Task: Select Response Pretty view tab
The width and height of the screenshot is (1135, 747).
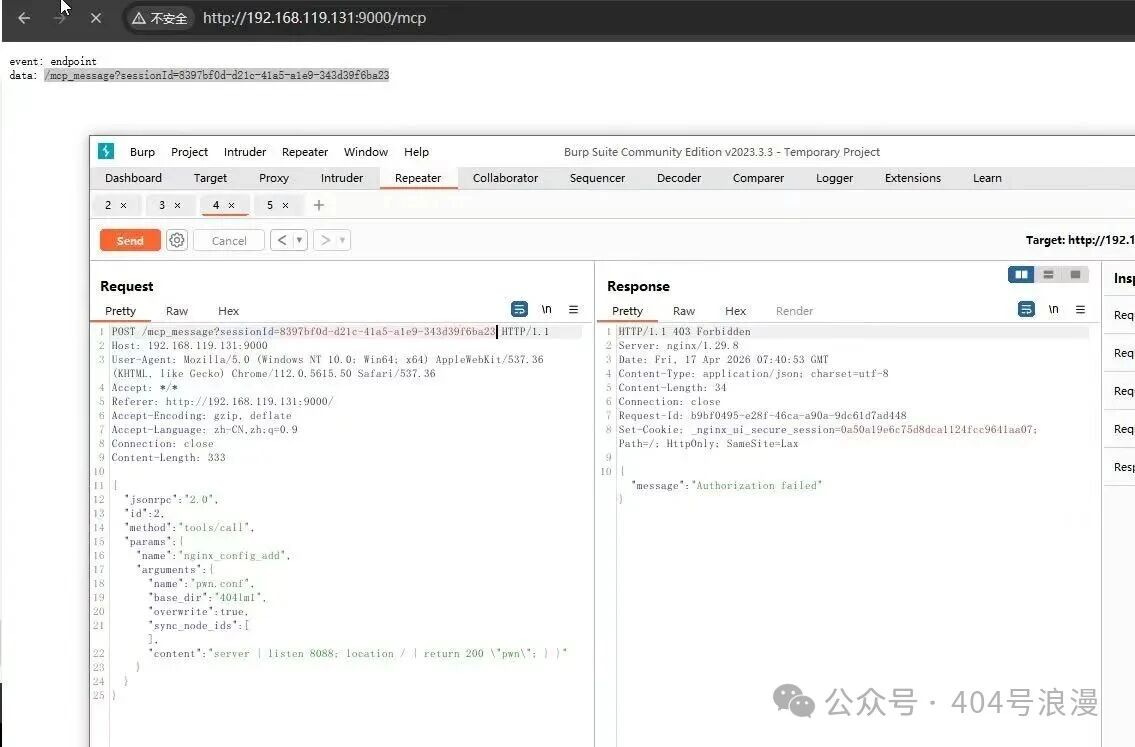Action: (x=627, y=311)
